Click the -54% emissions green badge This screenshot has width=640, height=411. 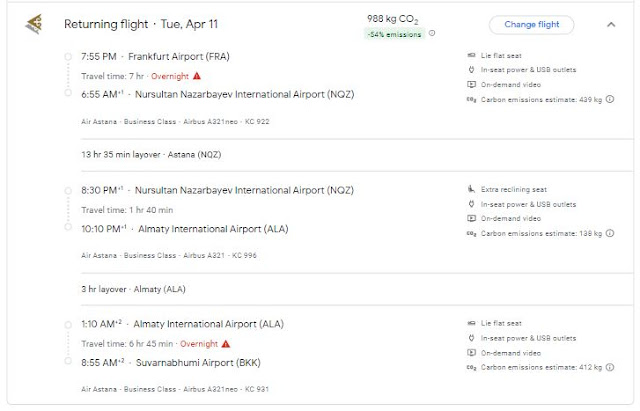pos(395,33)
